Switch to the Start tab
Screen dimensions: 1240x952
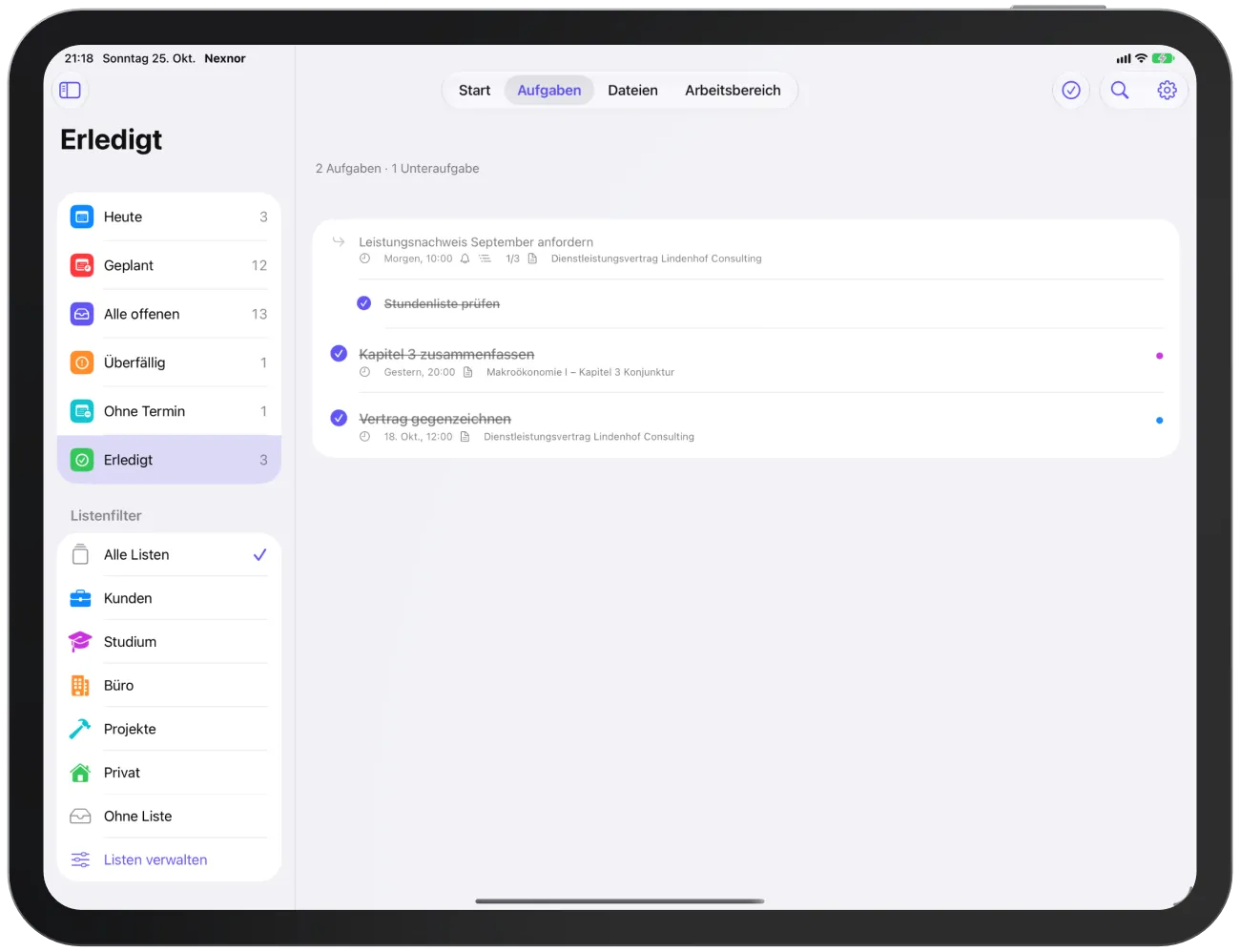pos(475,91)
